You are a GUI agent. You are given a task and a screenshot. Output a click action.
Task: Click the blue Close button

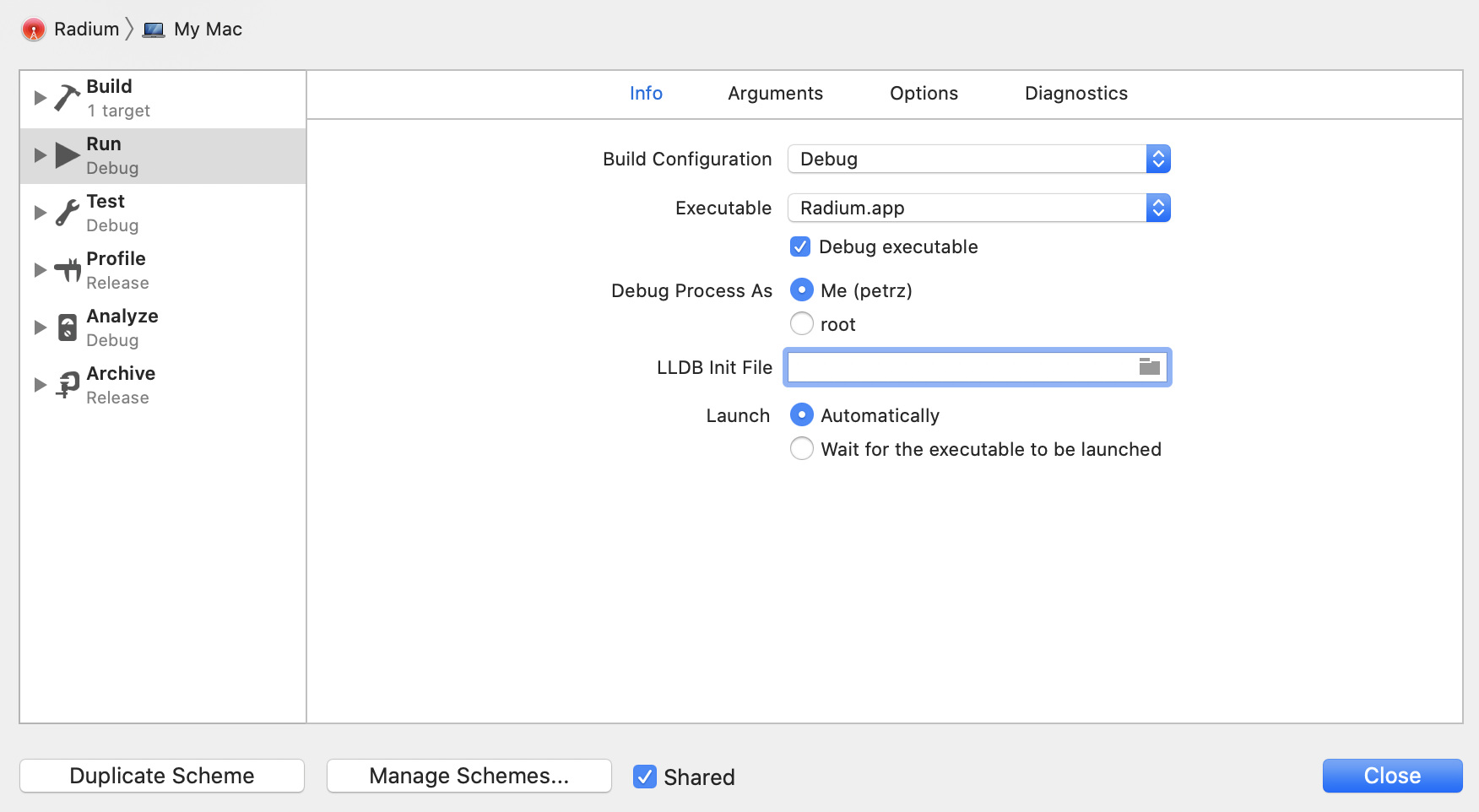[x=1392, y=776]
